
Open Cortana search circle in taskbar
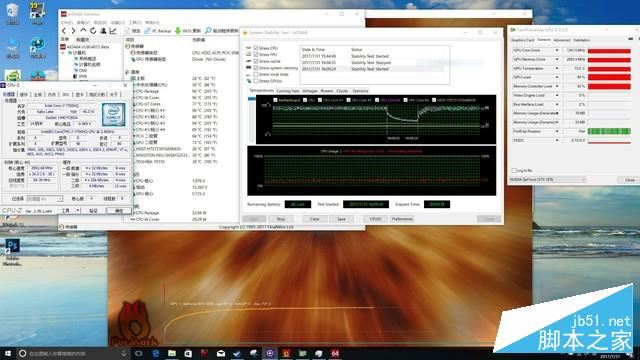23,353
